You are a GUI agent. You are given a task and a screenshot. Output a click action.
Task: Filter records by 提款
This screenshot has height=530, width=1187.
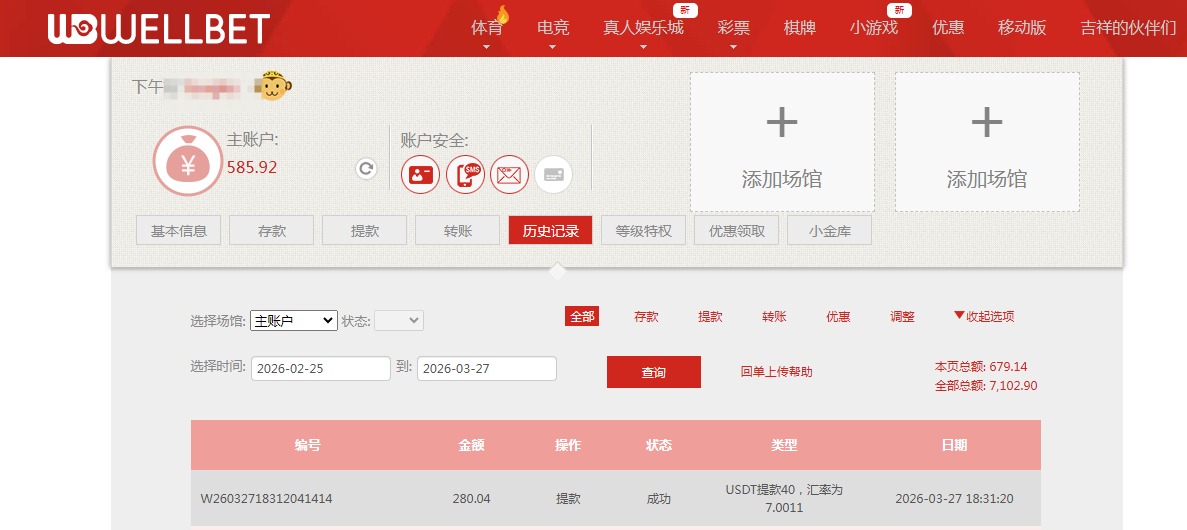pos(710,316)
